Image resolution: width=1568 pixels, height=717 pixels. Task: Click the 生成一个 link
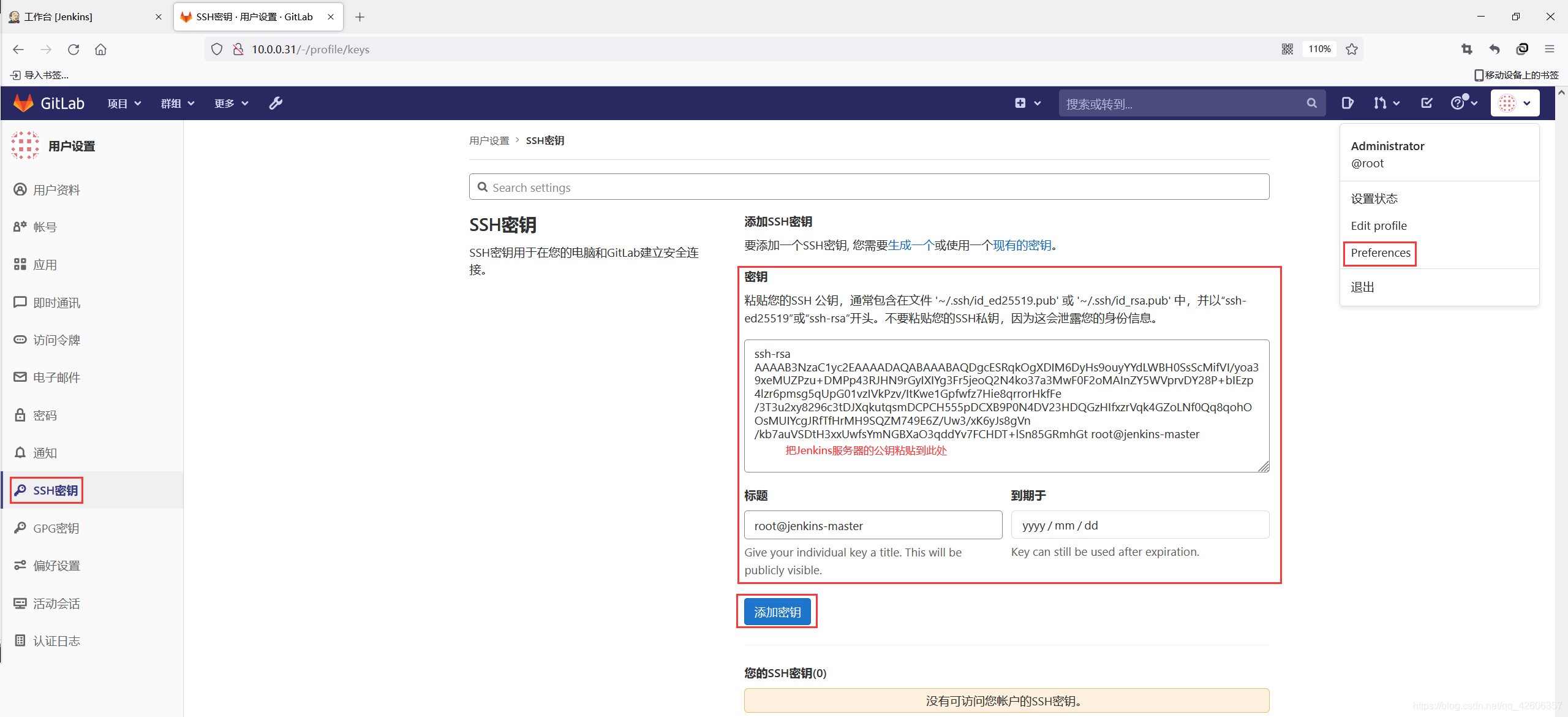click(911, 245)
